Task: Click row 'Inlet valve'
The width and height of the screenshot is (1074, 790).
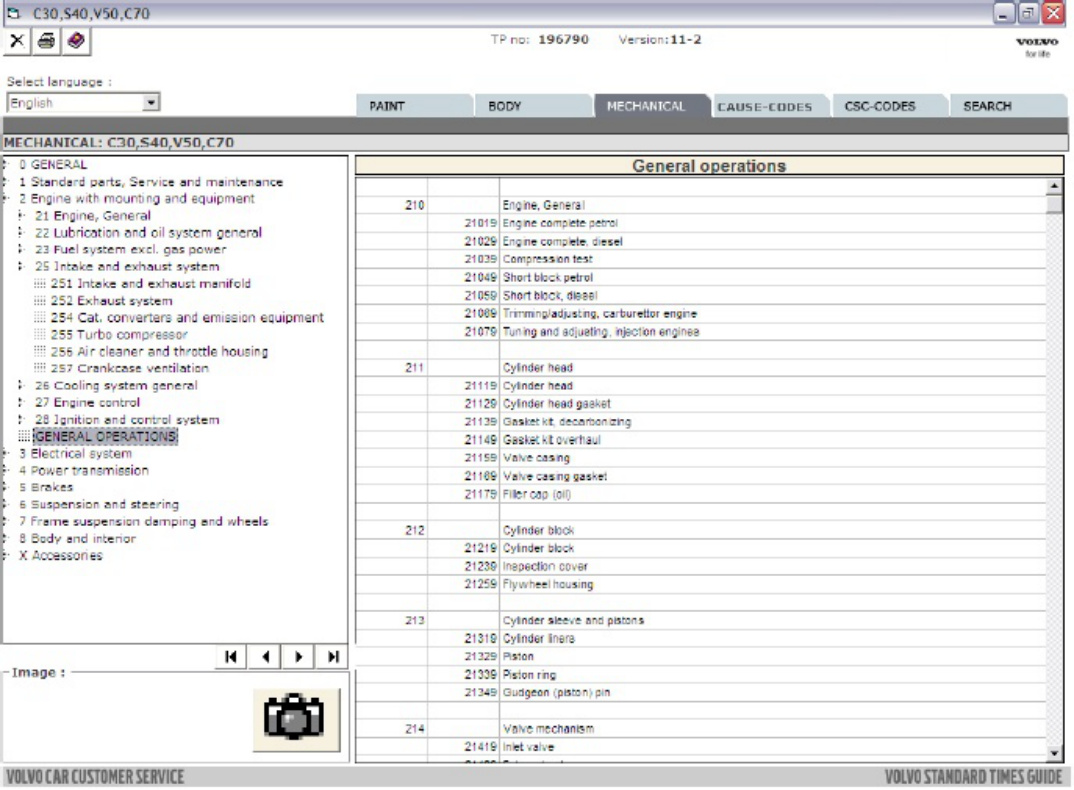Action: click(701, 747)
